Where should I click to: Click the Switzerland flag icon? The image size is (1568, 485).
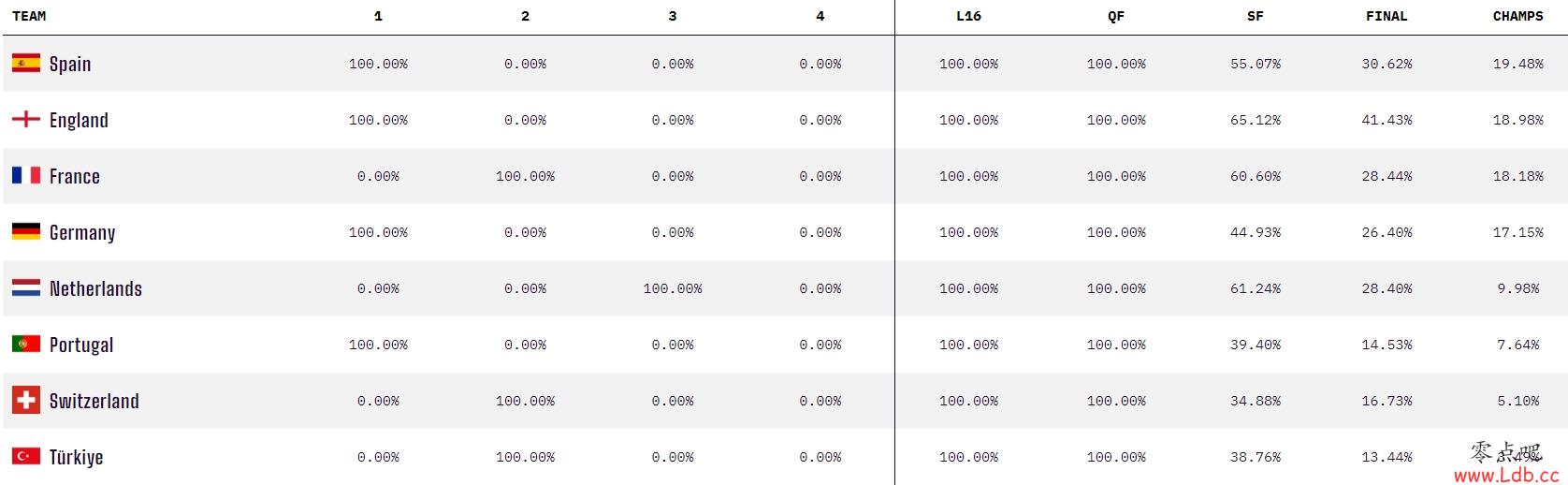pos(26,401)
